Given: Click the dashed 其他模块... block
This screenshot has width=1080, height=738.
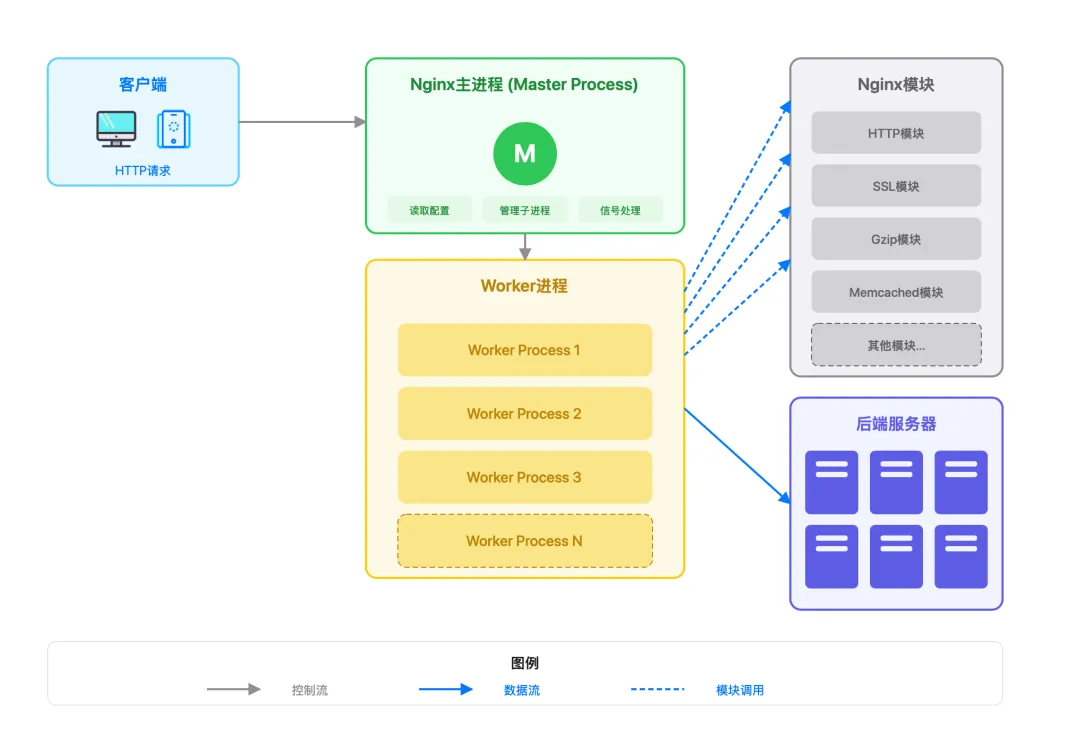Looking at the screenshot, I should point(896,345).
